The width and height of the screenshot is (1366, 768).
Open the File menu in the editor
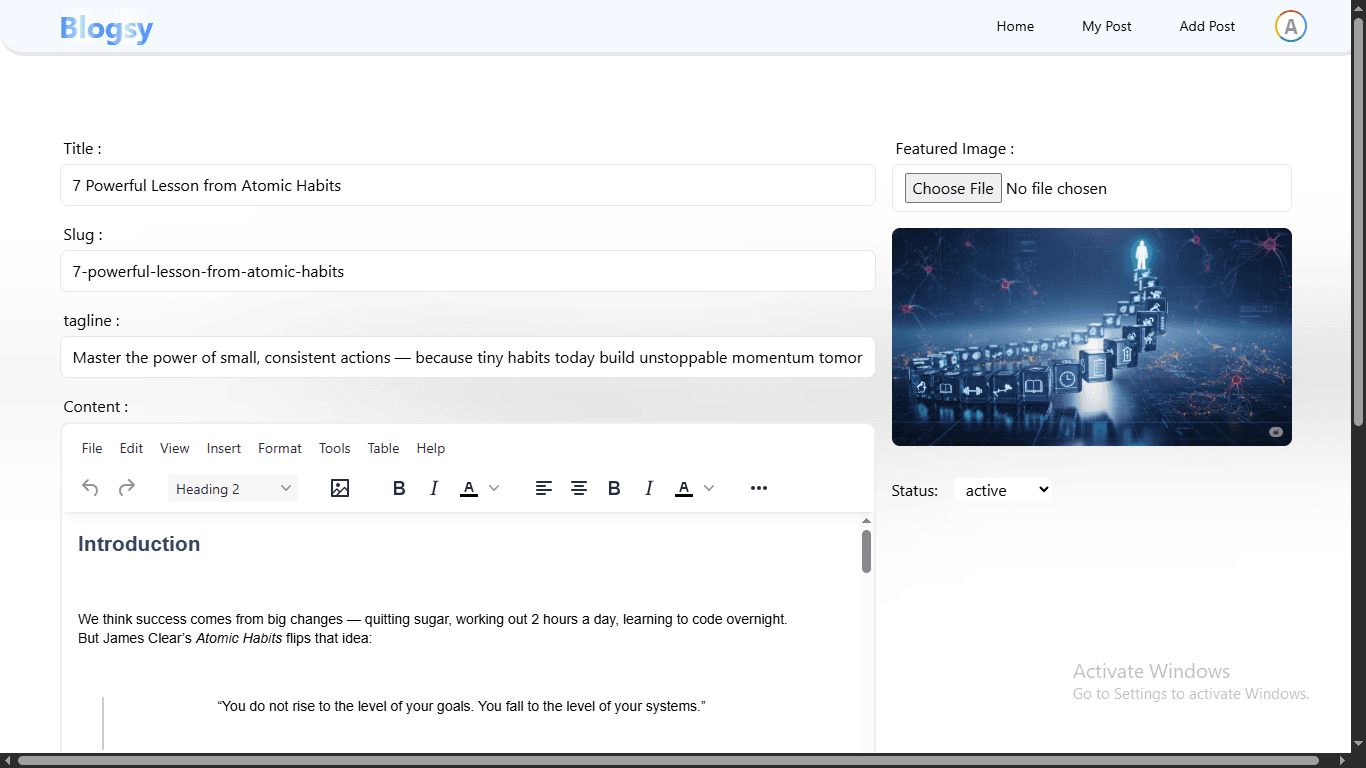pyautogui.click(x=91, y=448)
